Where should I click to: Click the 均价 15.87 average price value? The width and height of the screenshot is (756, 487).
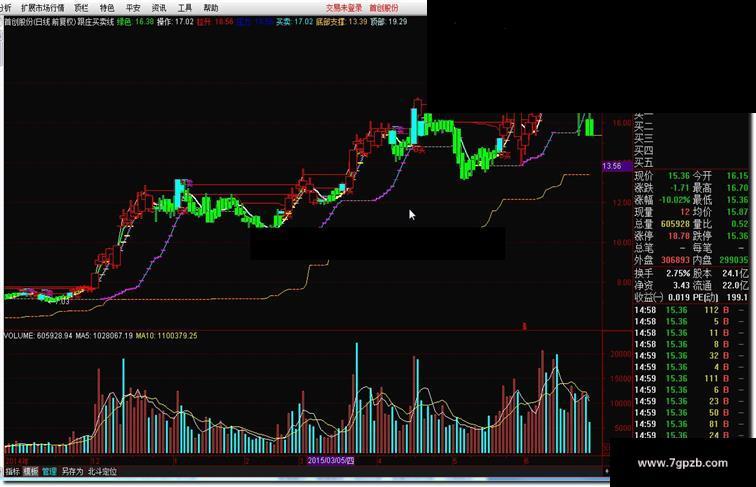pos(737,212)
